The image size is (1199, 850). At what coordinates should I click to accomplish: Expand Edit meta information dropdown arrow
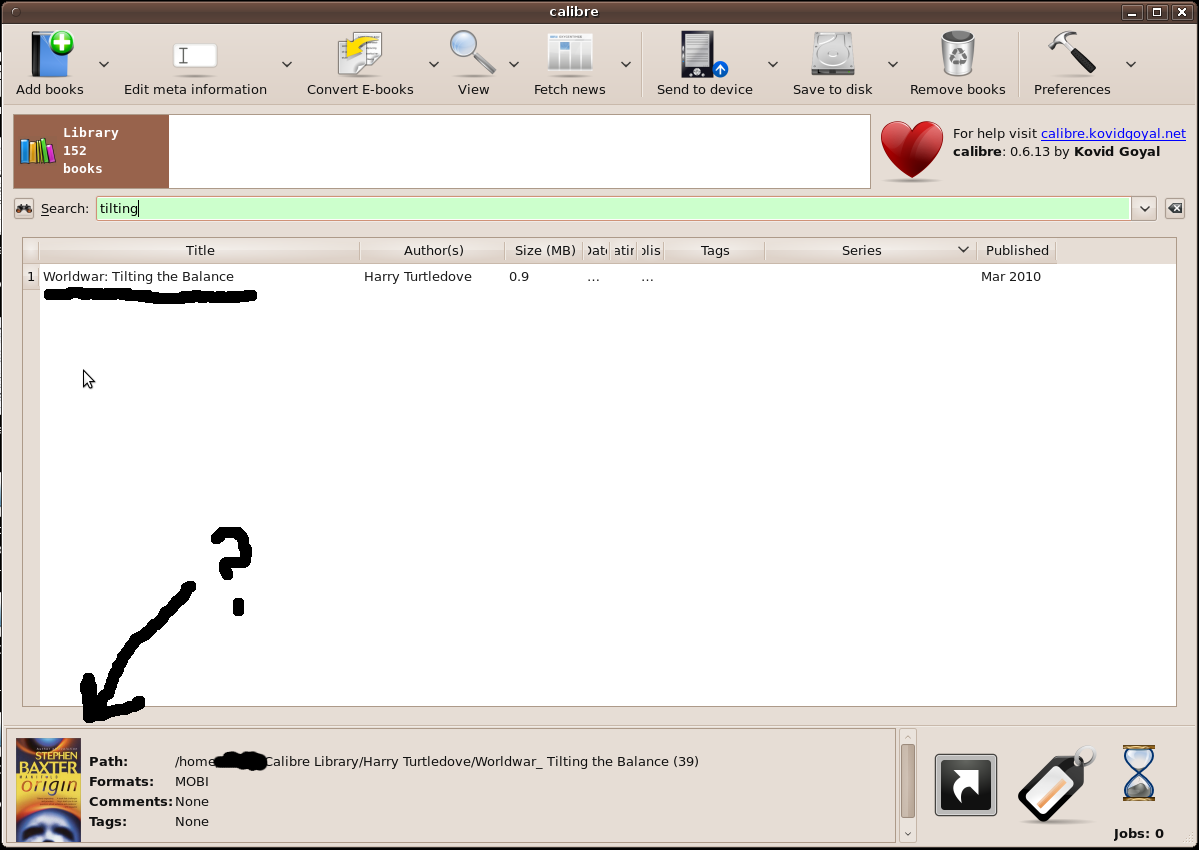(287, 64)
